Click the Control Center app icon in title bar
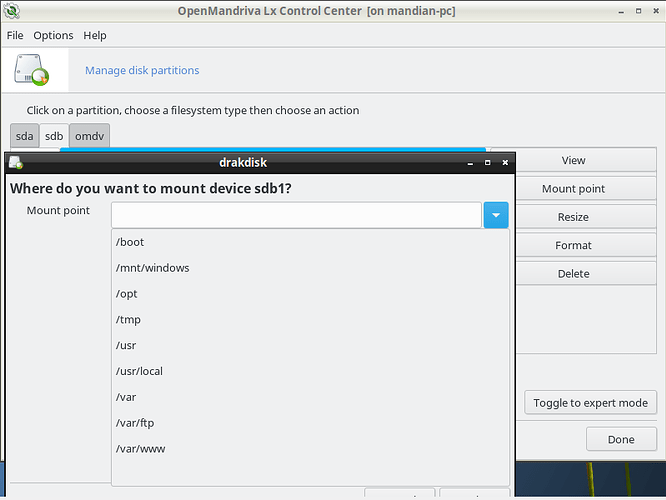The width and height of the screenshot is (666, 500). coord(11,11)
